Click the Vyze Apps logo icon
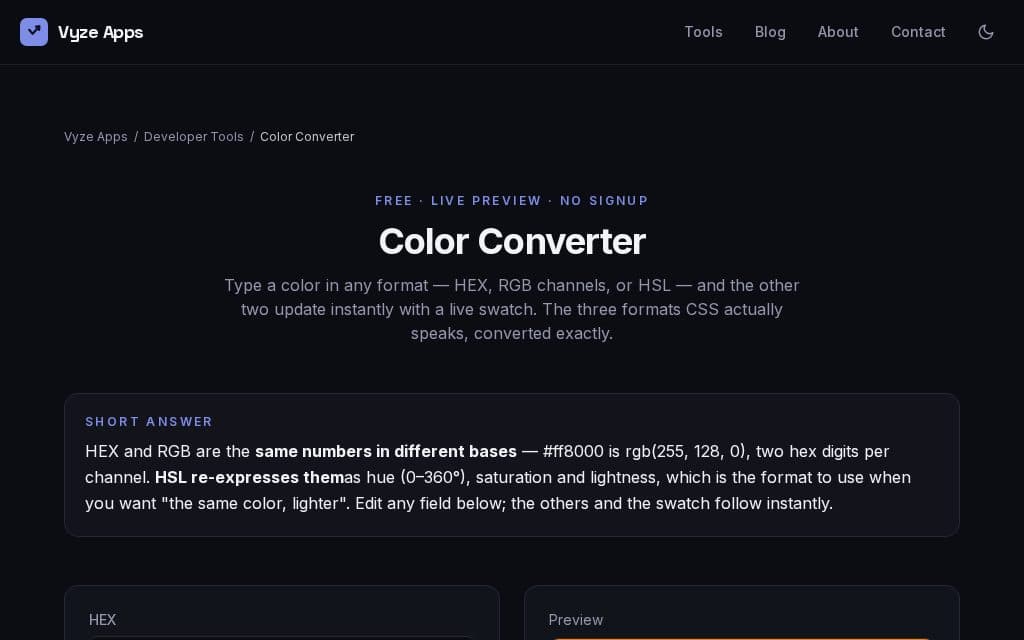The image size is (1024, 640). [x=34, y=32]
